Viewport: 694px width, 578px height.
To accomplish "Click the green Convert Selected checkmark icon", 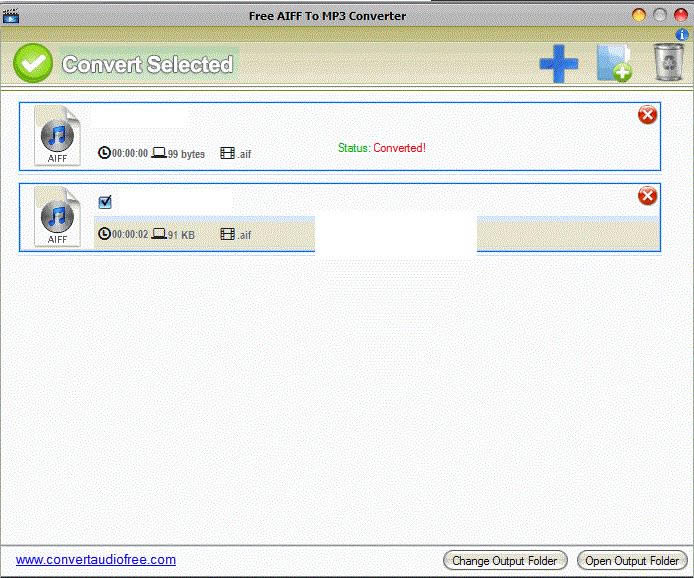I will [33, 64].
